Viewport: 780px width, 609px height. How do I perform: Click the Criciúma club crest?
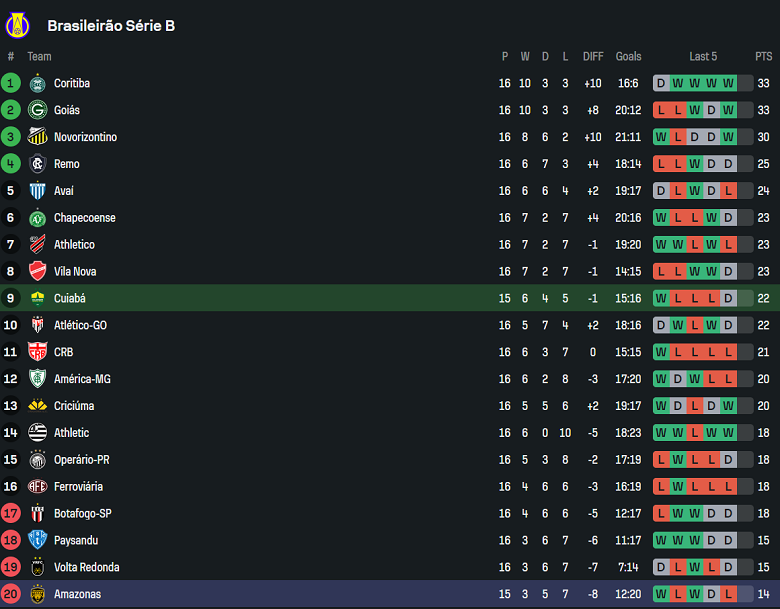(x=37, y=406)
